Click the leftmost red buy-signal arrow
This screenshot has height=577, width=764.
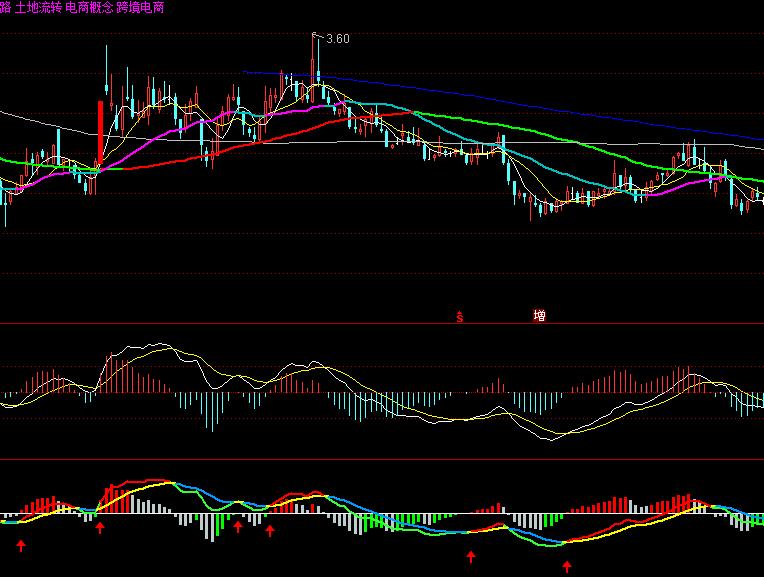[x=20, y=545]
